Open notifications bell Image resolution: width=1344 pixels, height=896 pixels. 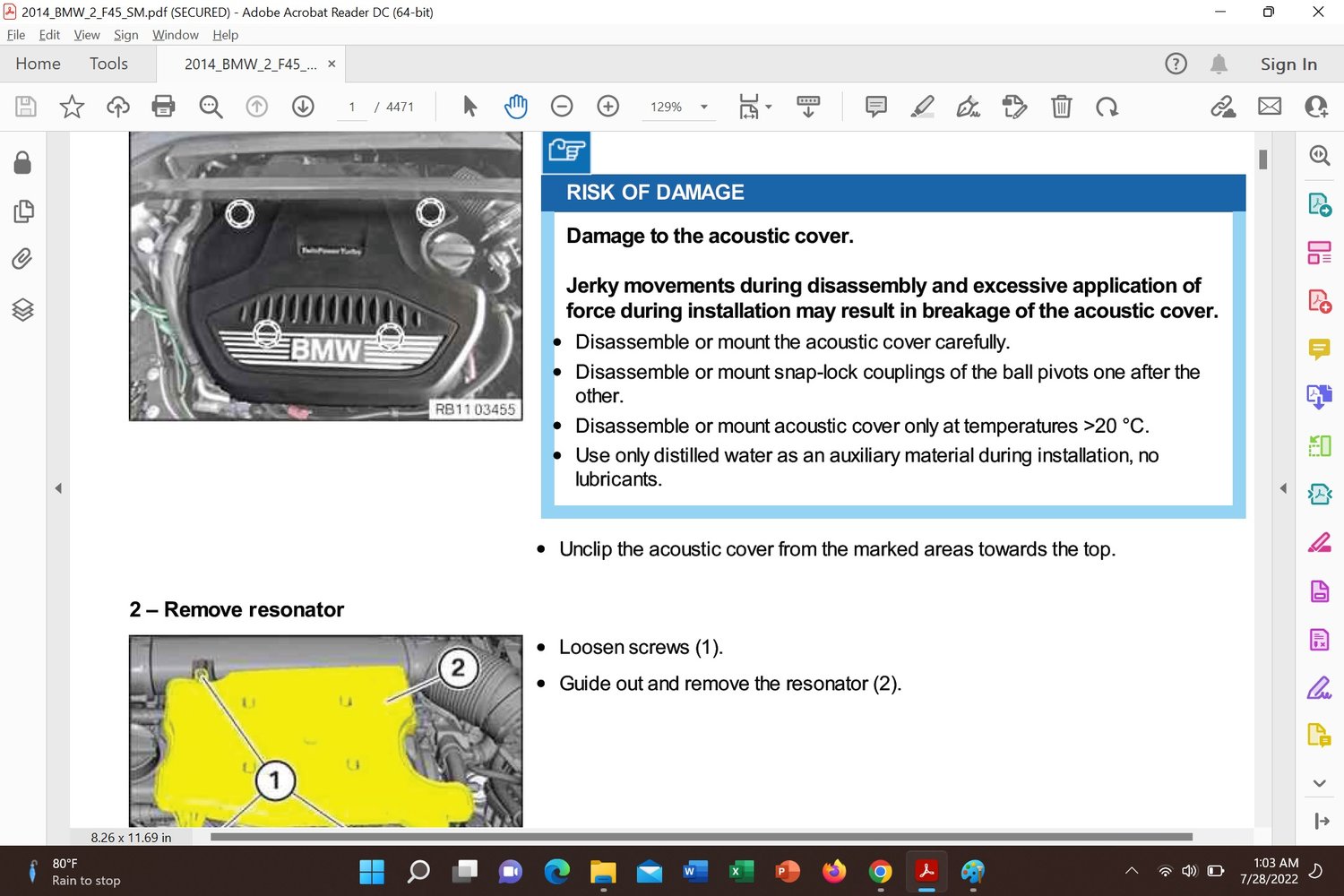(x=1219, y=64)
